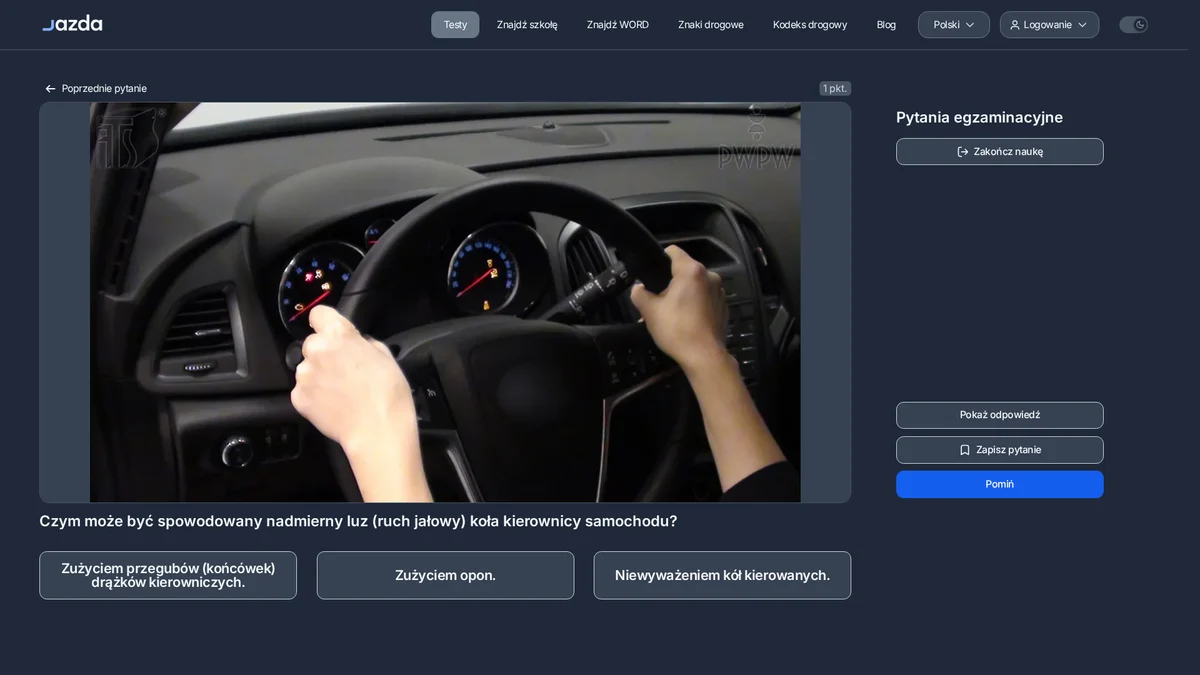1200x675 pixels.
Task: Open the Testy tab
Action: pyautogui.click(x=455, y=25)
